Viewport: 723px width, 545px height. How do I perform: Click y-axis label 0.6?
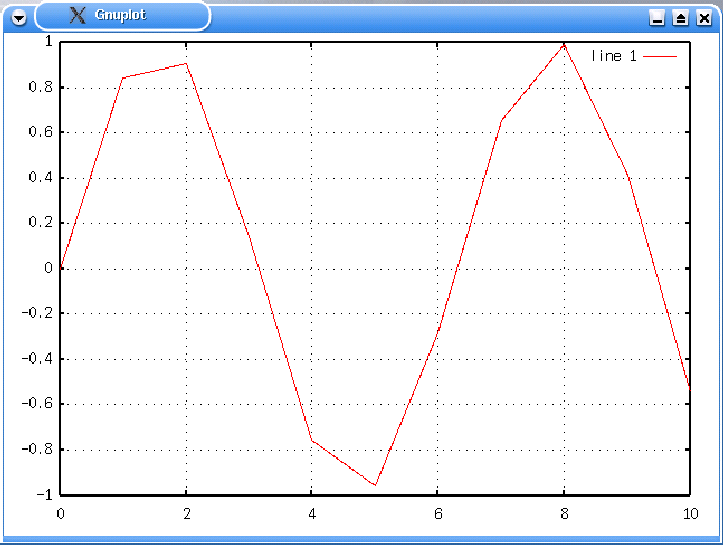(41, 132)
